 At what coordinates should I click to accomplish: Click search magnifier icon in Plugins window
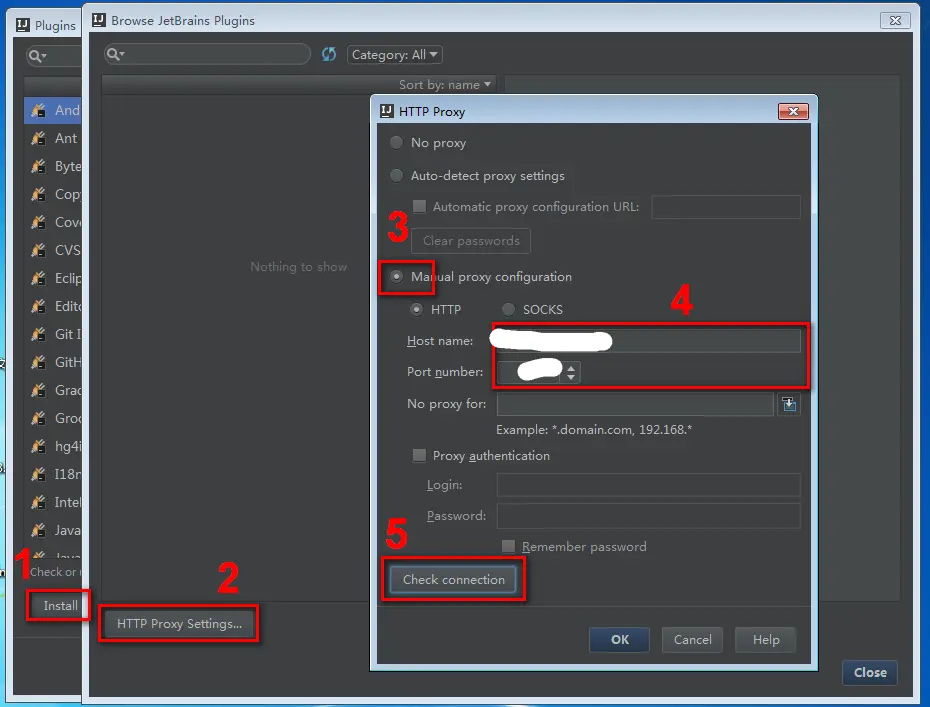click(37, 56)
